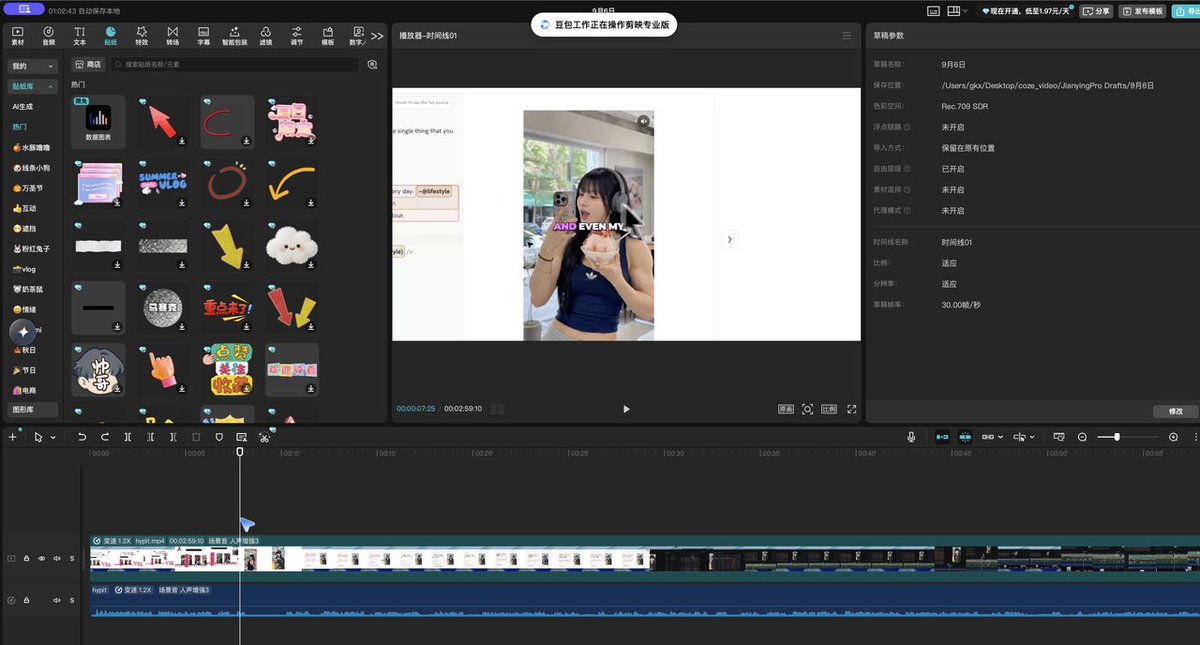Mute the video track speaker icon

tap(57, 558)
